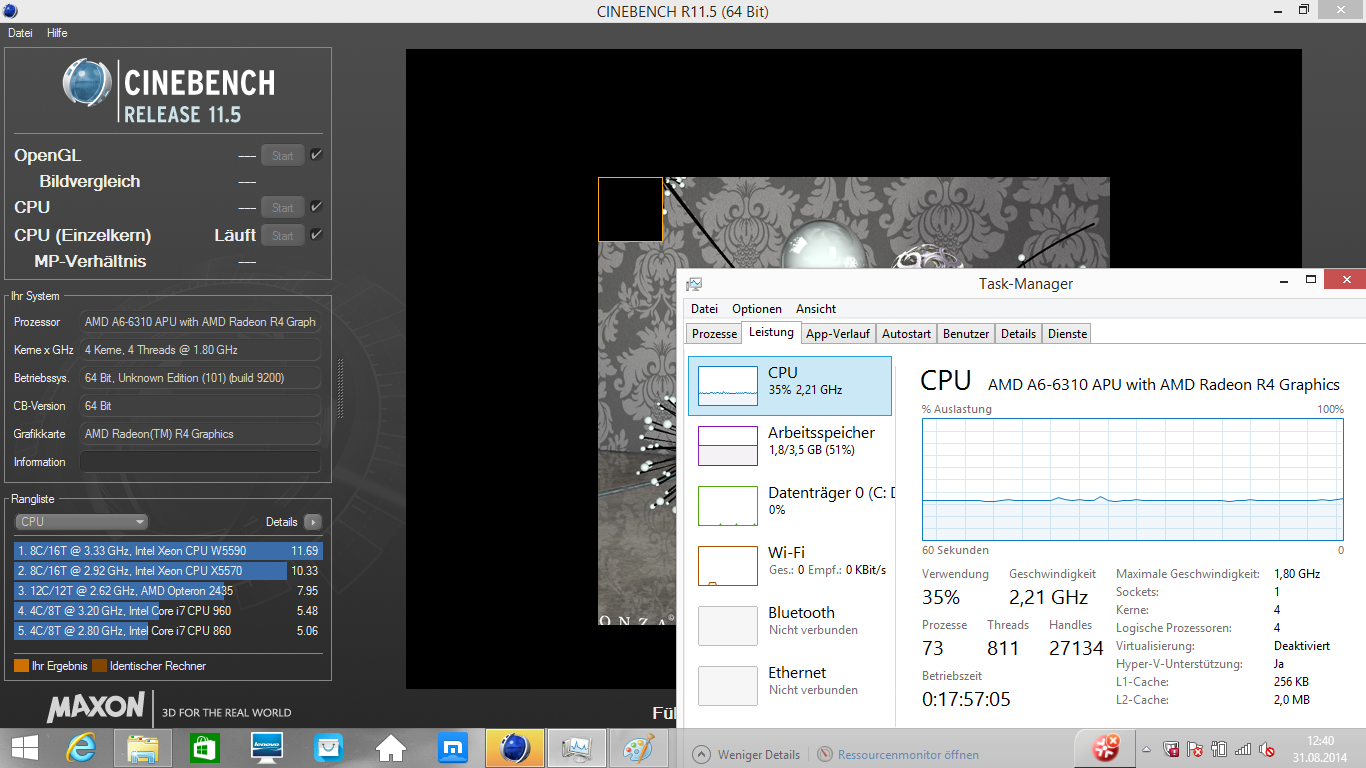This screenshot has height=768, width=1366.
Task: Open the Windows Start button
Action: coord(24,748)
